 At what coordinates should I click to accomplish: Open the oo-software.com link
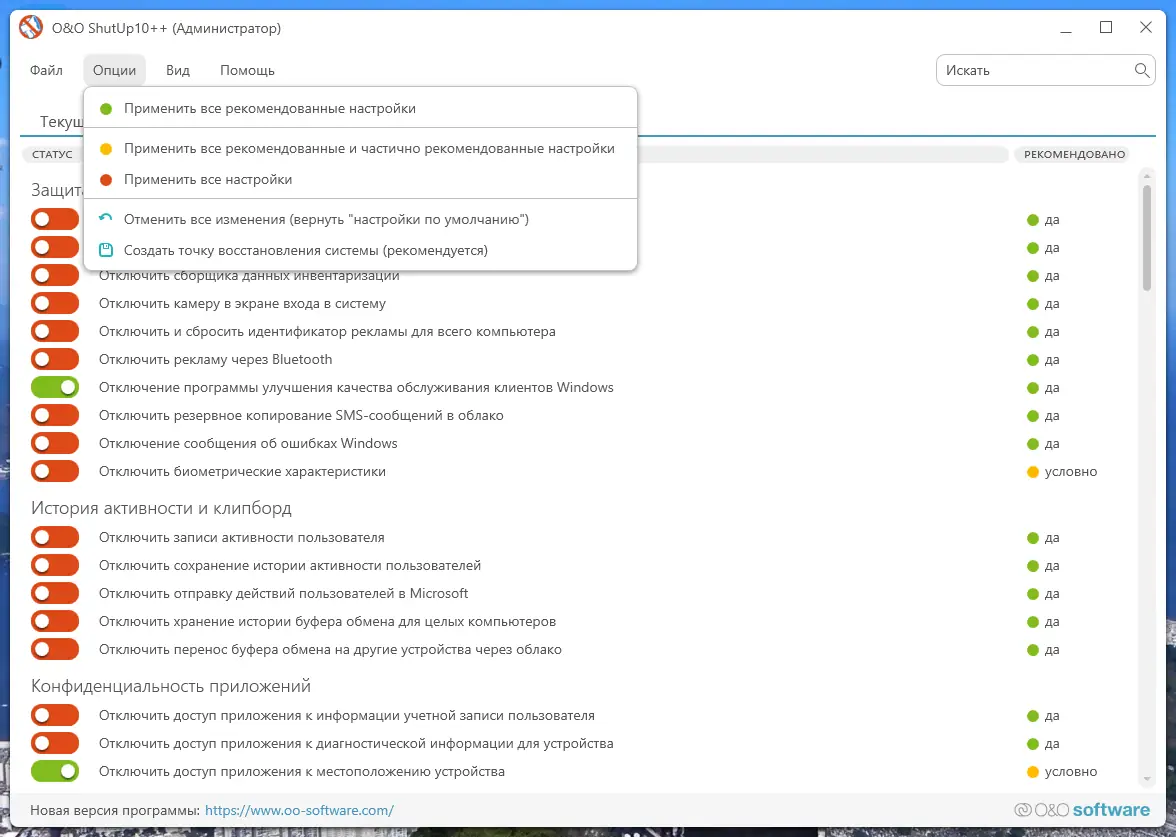[299, 811]
